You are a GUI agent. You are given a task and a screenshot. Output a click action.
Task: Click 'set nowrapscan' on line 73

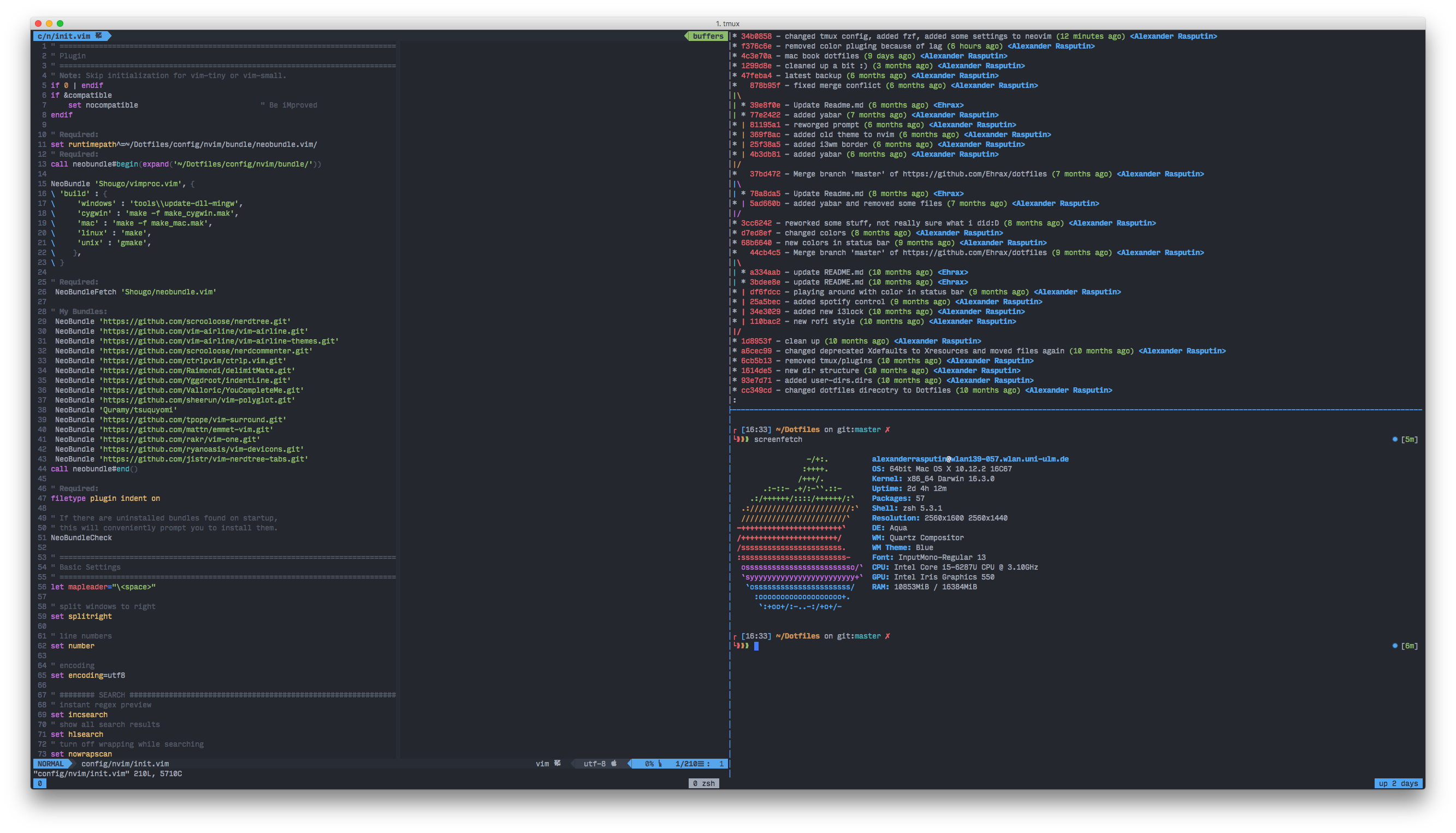(81, 754)
